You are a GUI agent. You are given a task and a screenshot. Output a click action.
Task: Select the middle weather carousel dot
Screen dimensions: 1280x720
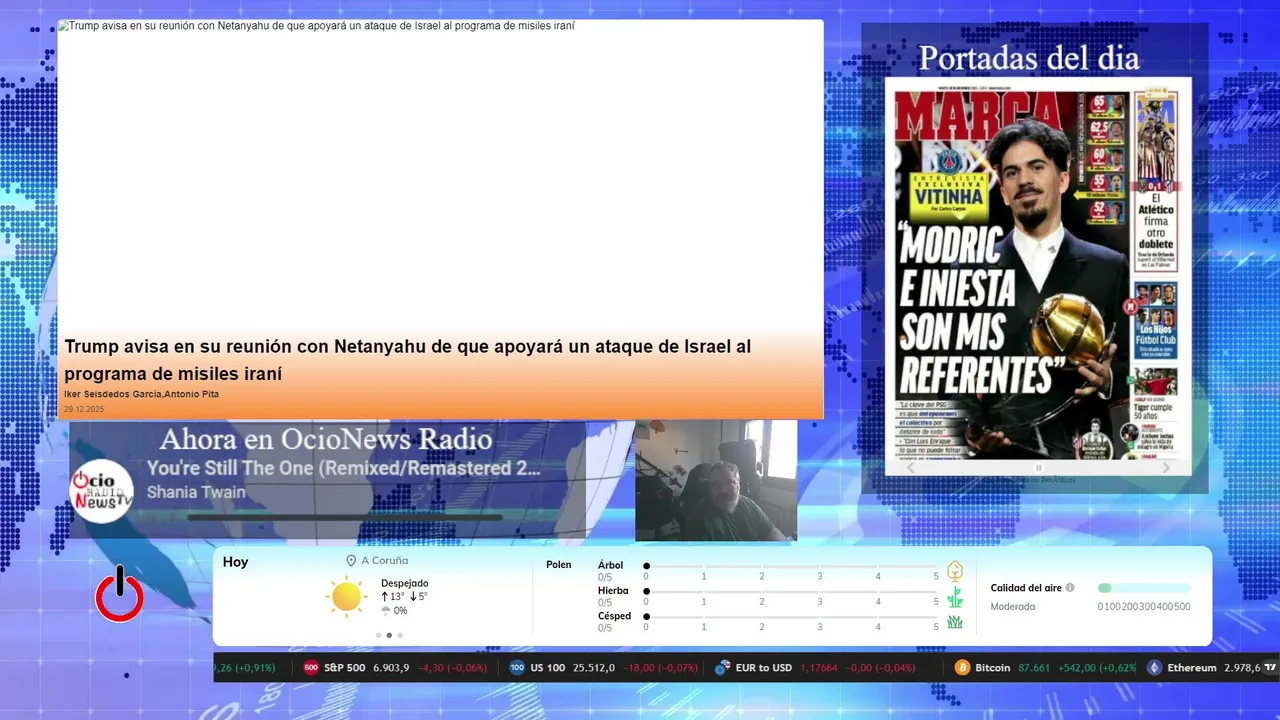tap(389, 635)
